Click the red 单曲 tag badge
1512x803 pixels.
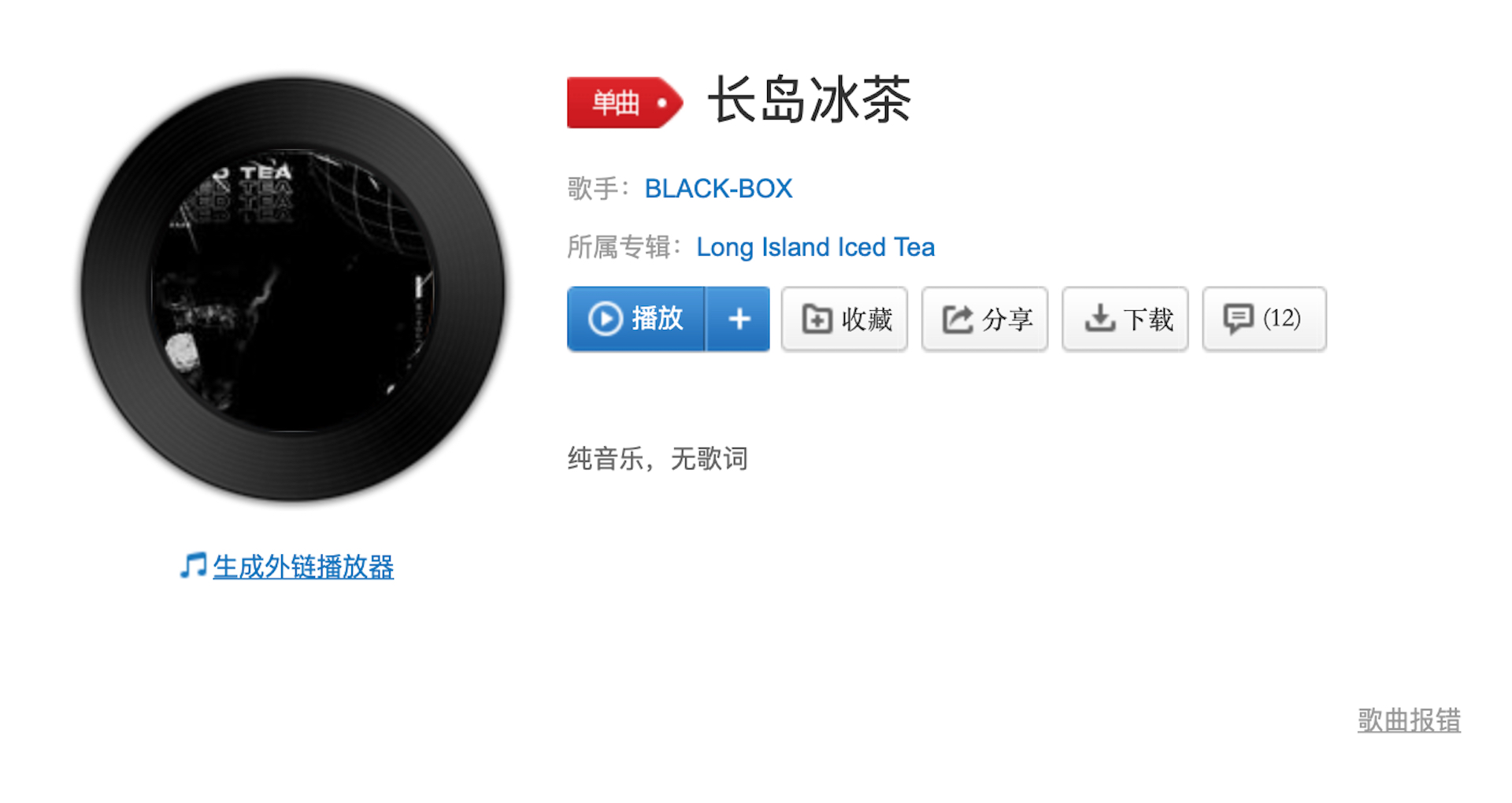point(624,102)
